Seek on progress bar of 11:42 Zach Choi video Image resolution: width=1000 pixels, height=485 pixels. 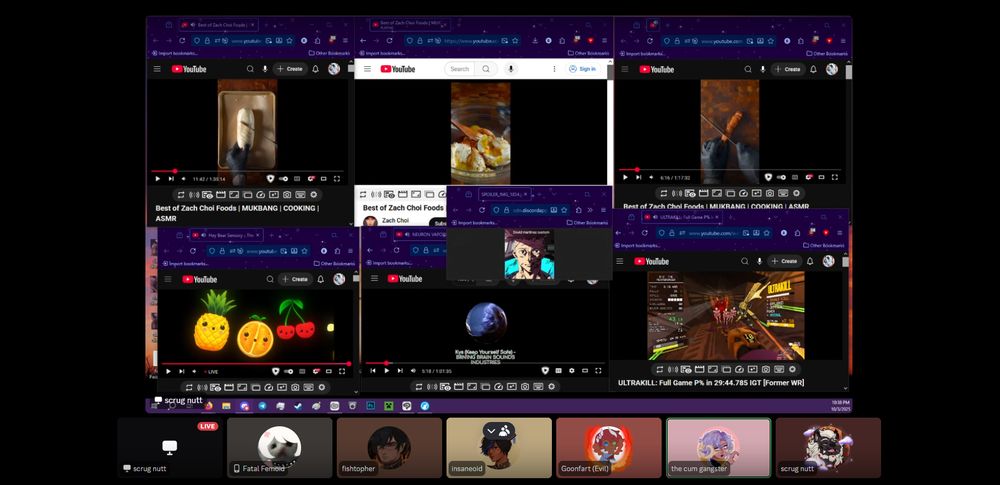click(x=247, y=171)
